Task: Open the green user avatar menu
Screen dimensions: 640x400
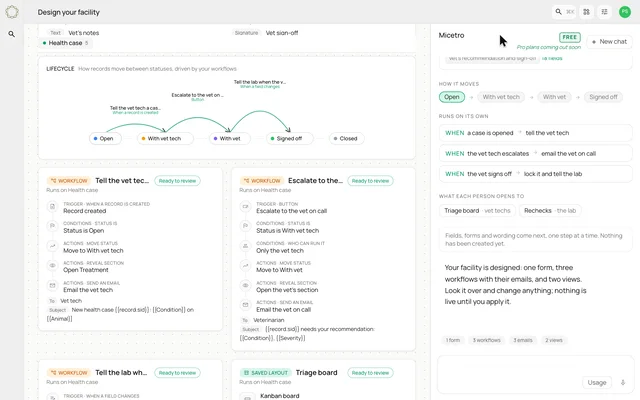Action: tap(625, 12)
